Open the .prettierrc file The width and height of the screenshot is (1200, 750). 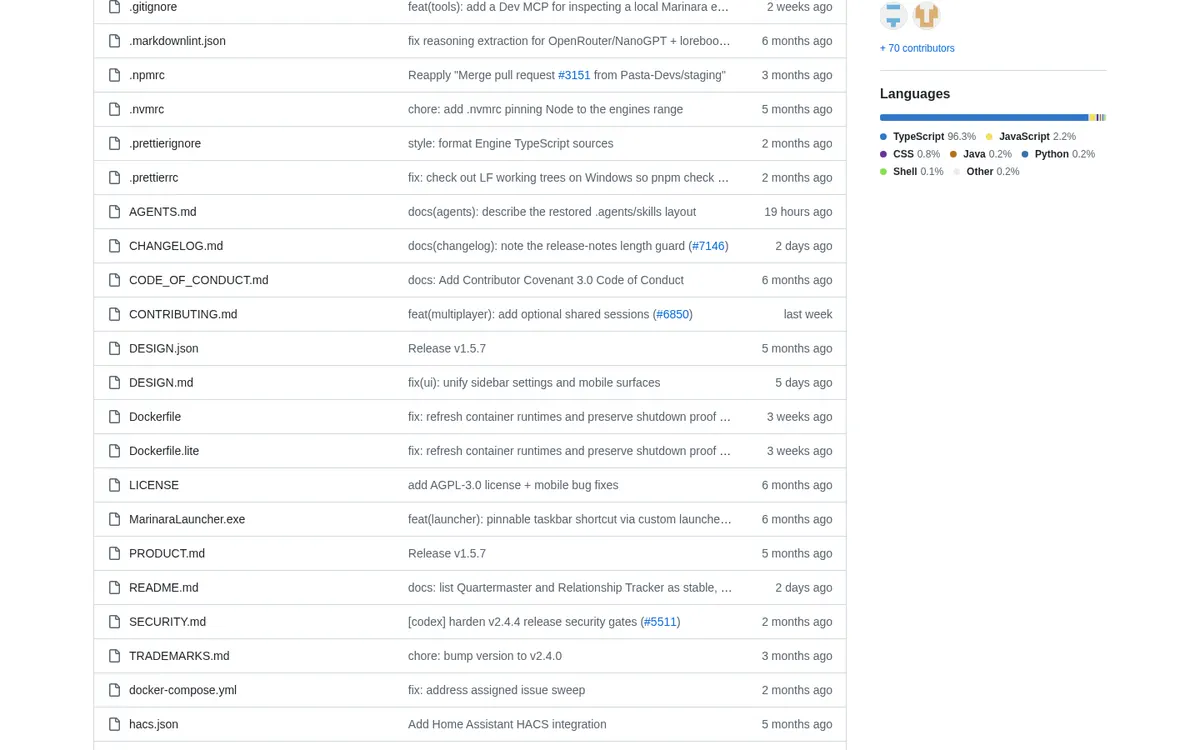click(153, 177)
